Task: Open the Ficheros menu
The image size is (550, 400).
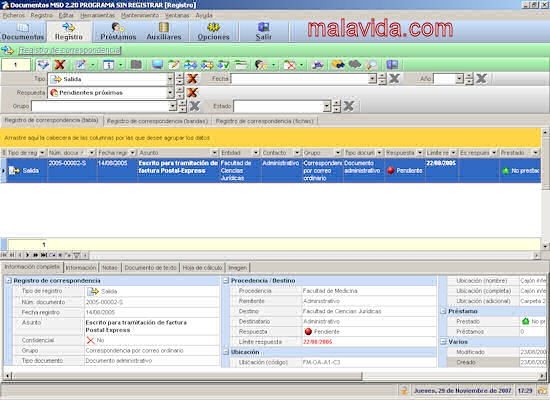Action: [14, 15]
